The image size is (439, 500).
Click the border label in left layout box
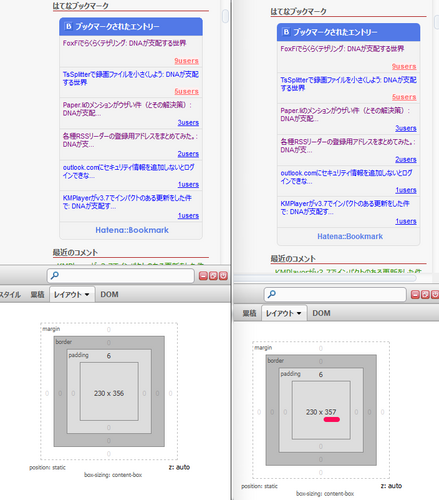(x=64, y=342)
